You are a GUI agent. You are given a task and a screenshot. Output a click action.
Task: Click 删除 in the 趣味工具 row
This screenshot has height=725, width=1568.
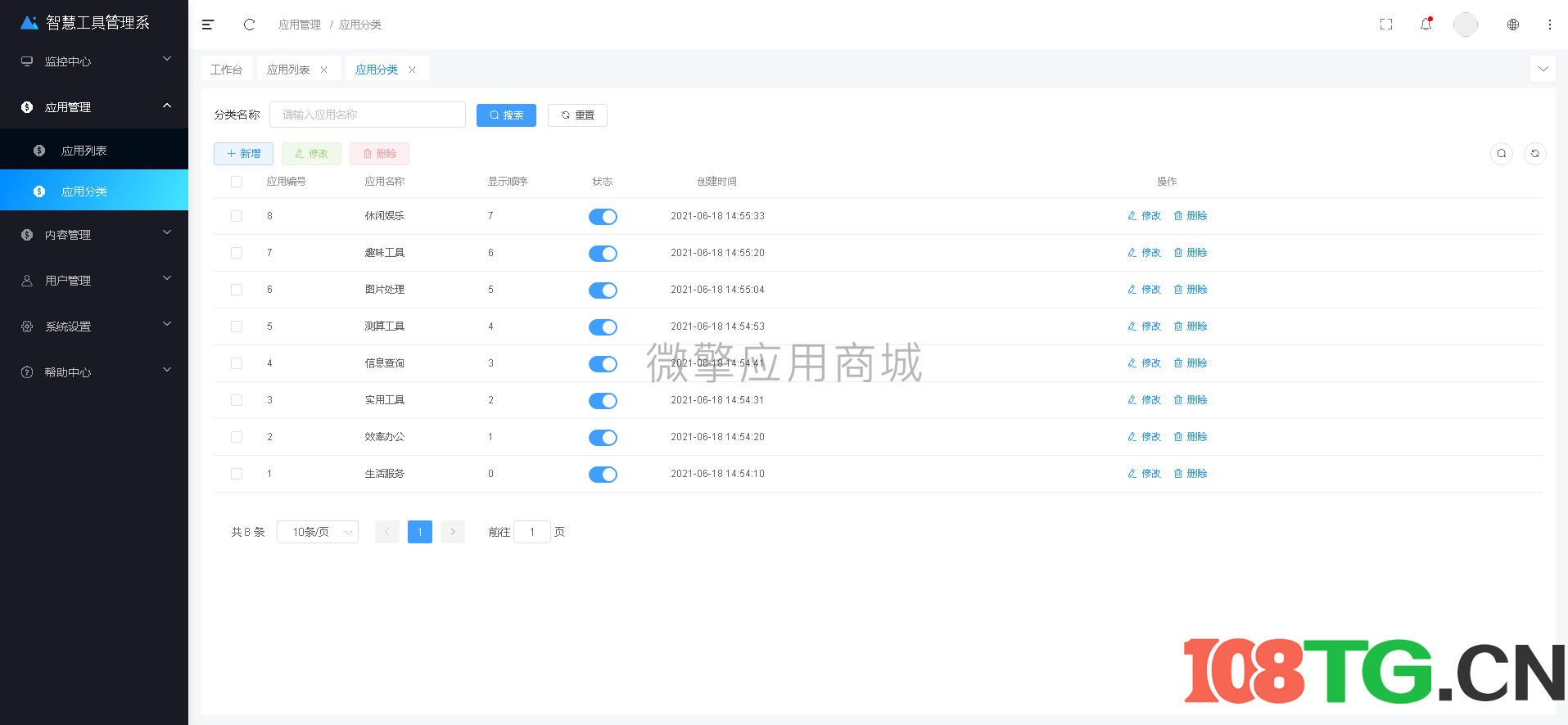click(1191, 253)
